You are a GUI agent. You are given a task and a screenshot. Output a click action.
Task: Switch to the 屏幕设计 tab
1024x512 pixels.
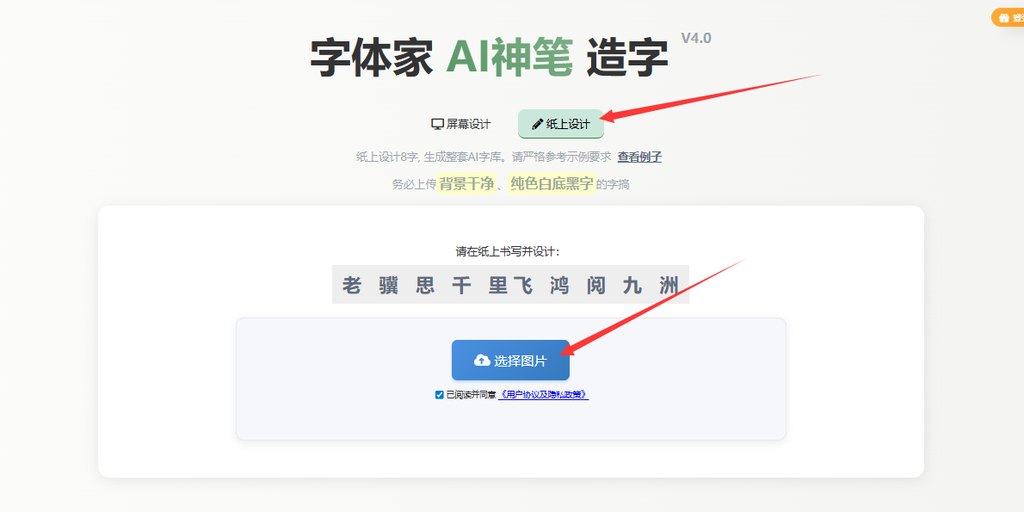(460, 124)
